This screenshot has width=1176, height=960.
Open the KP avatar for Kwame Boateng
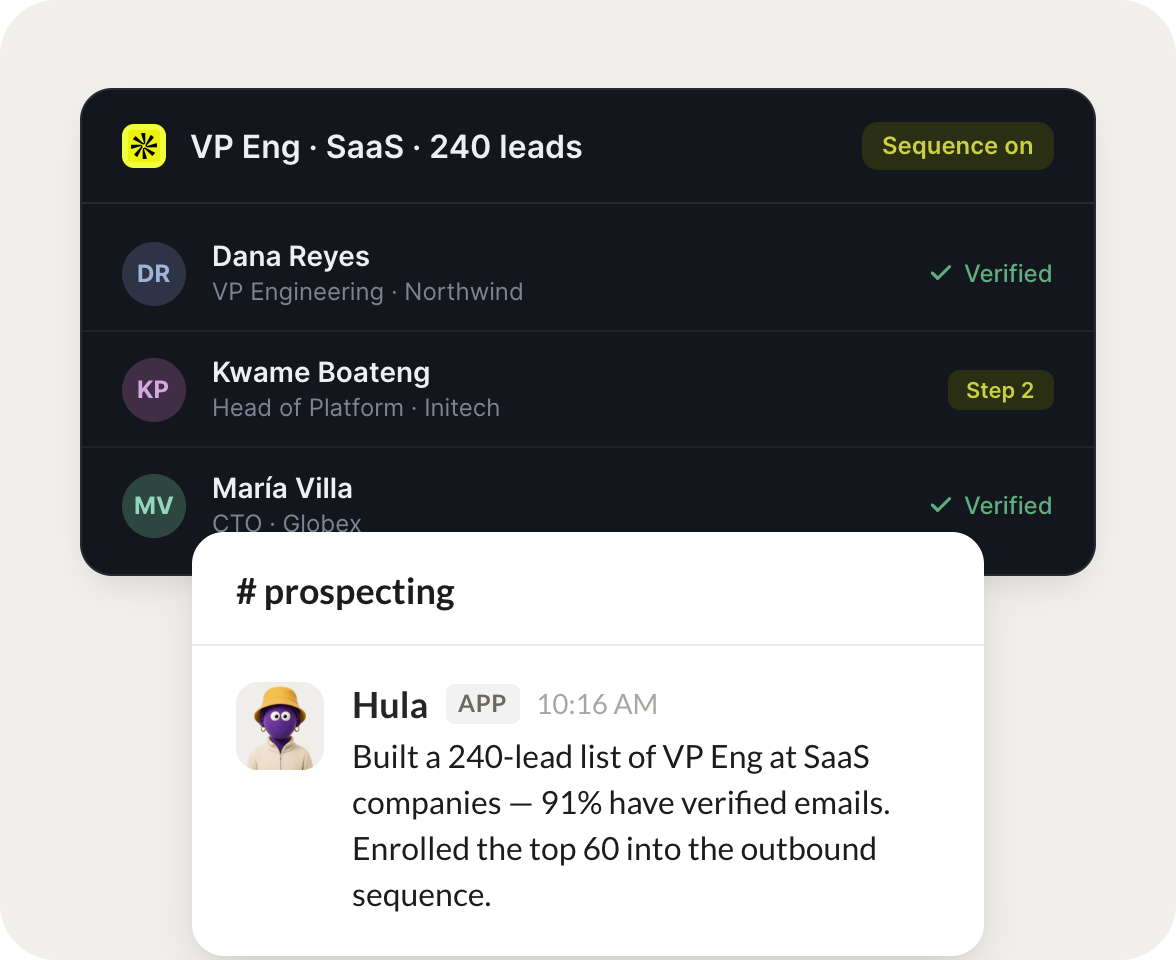click(154, 390)
